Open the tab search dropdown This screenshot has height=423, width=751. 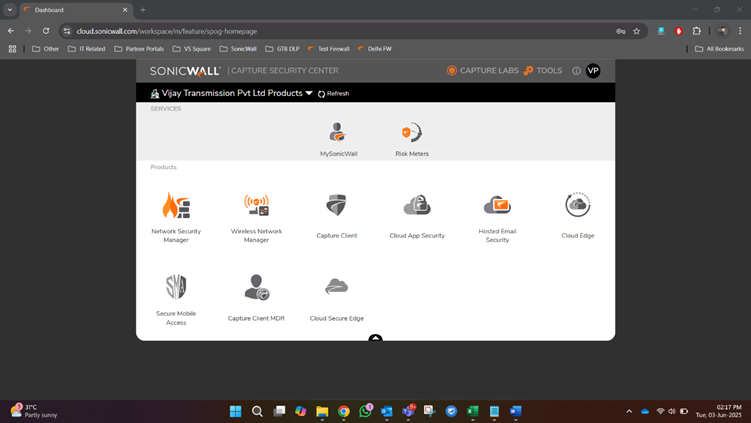[10, 10]
